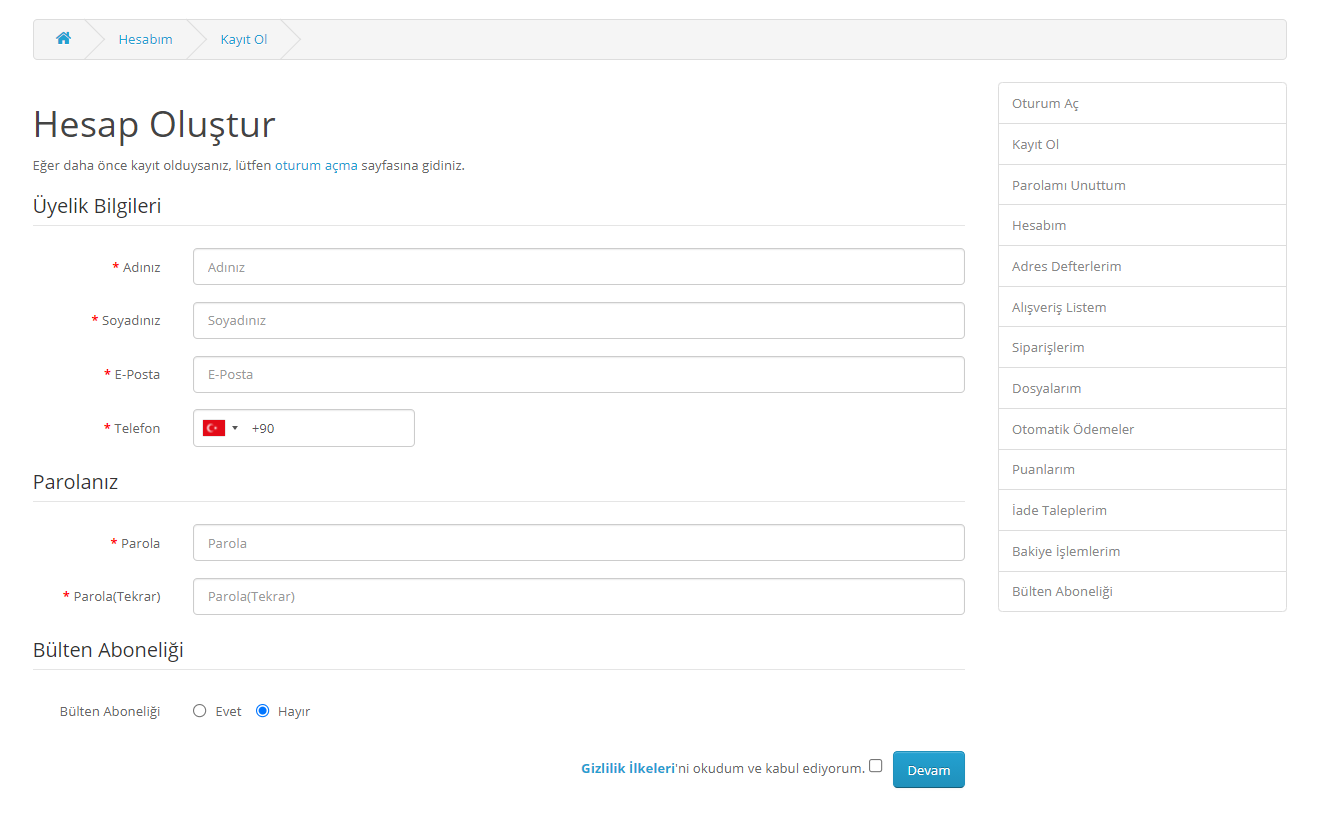Focus the E-Posta input field
Viewport: 1318px width, 816px height.
point(579,374)
